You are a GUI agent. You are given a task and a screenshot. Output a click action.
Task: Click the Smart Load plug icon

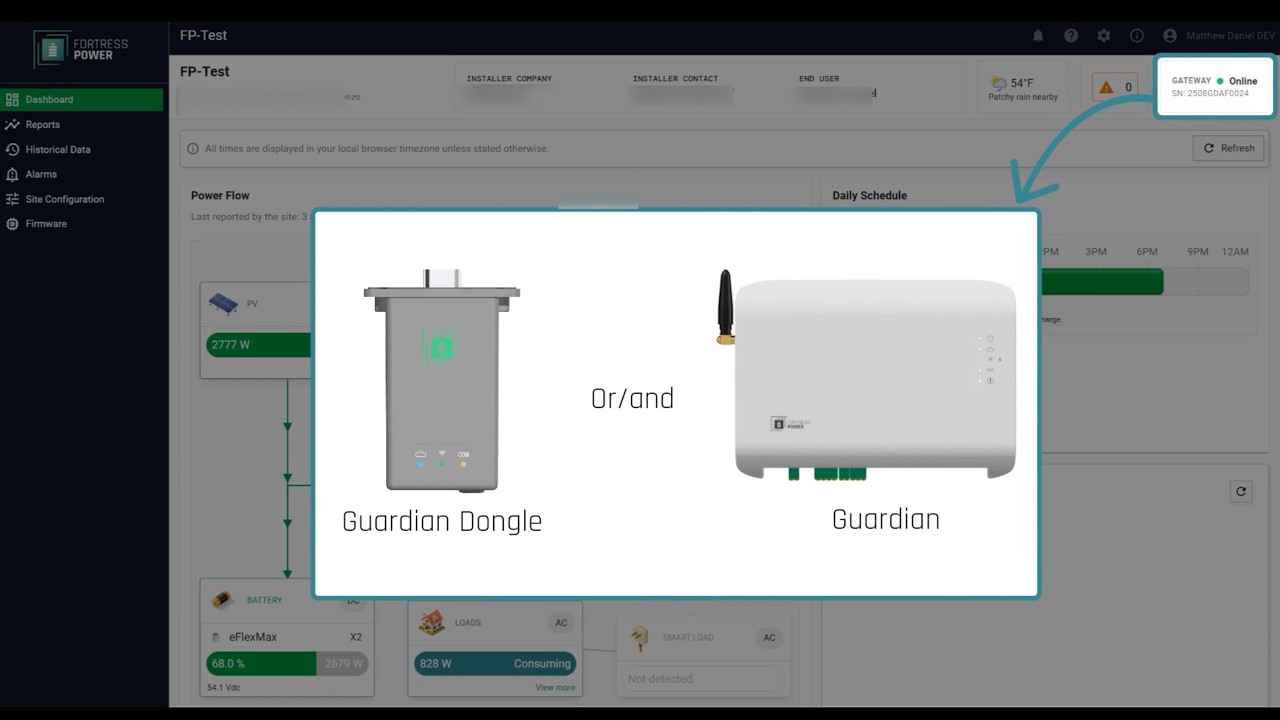click(x=640, y=637)
